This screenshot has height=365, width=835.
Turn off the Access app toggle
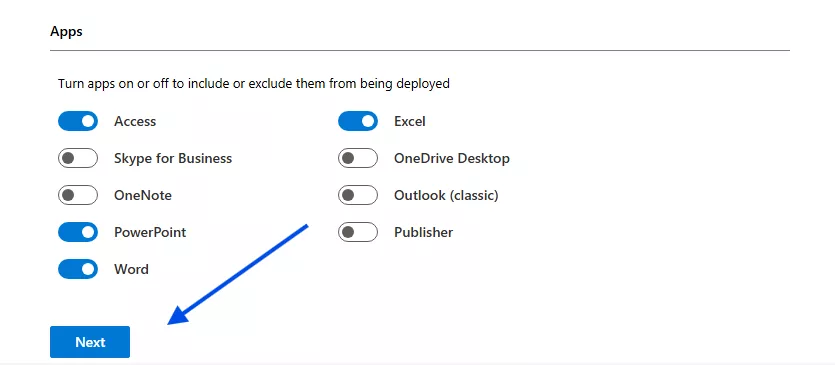[x=78, y=121]
